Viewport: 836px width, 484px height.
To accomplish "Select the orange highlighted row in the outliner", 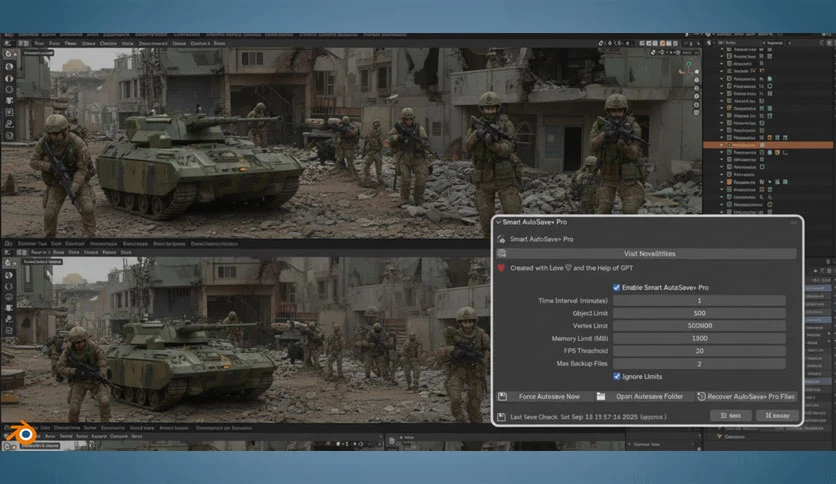I will pos(768,145).
